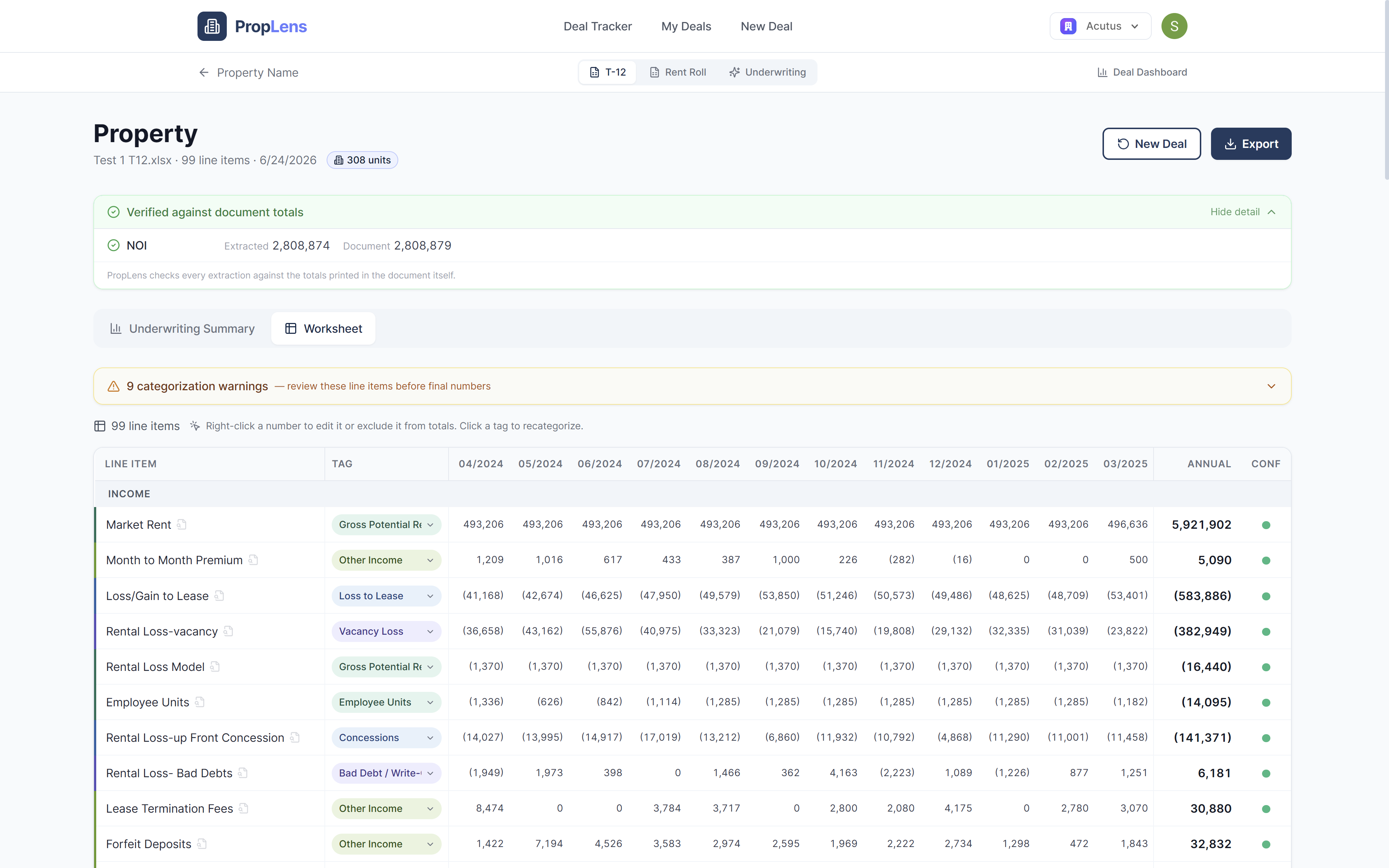Expand the categorization warnings chevron

1271,386
